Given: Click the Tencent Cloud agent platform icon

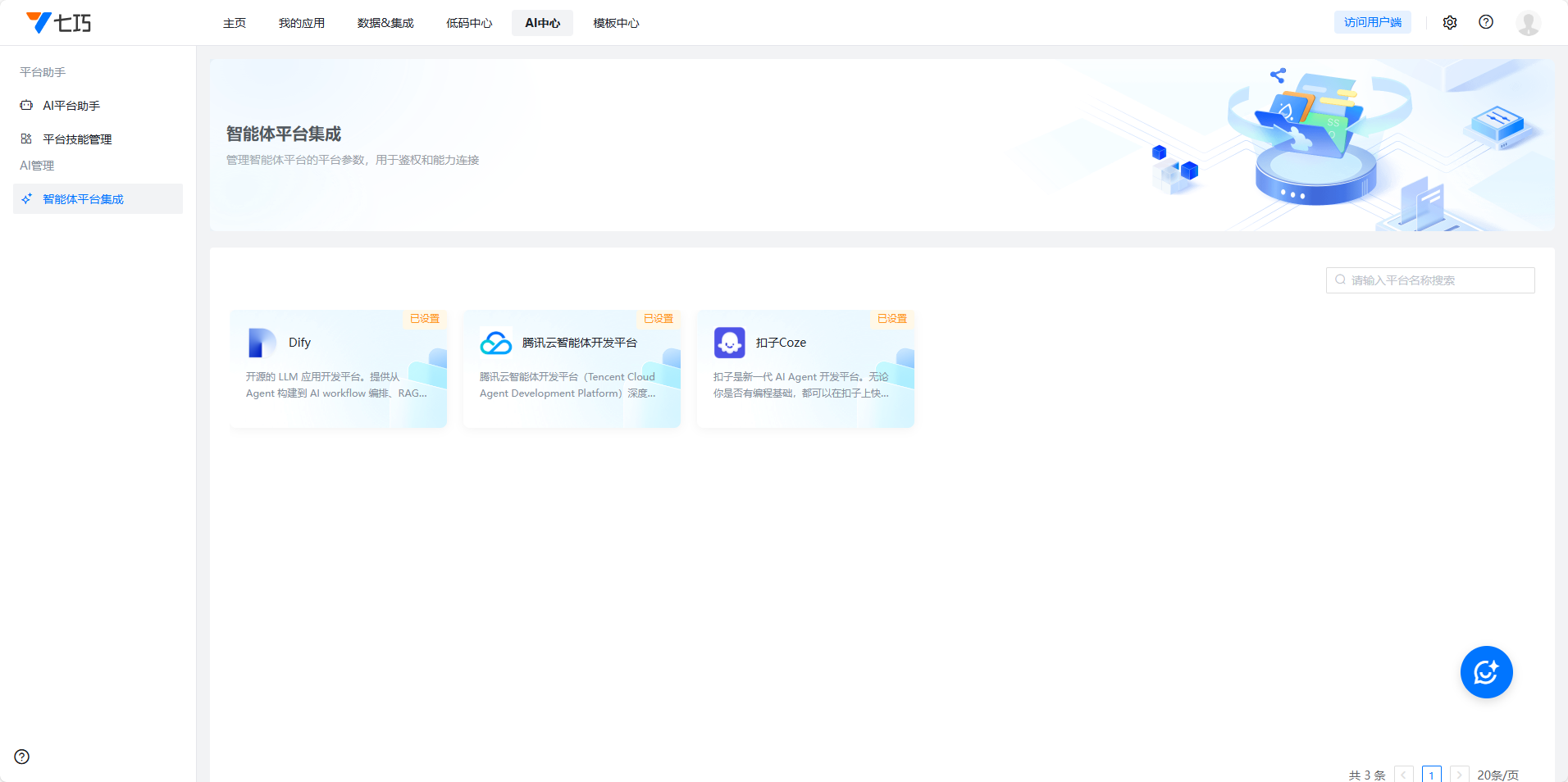Looking at the screenshot, I should [496, 343].
